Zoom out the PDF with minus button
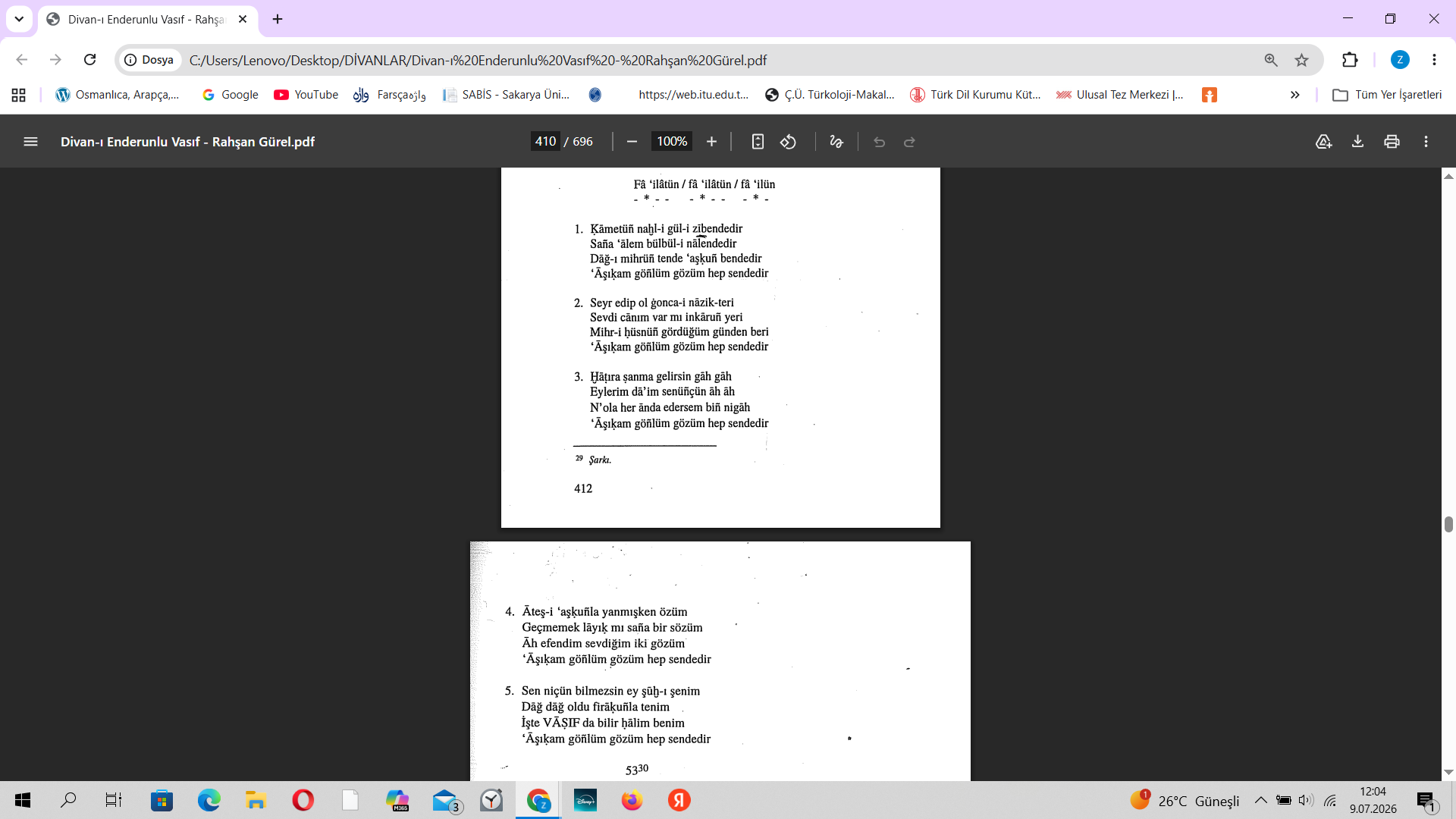 [x=632, y=142]
